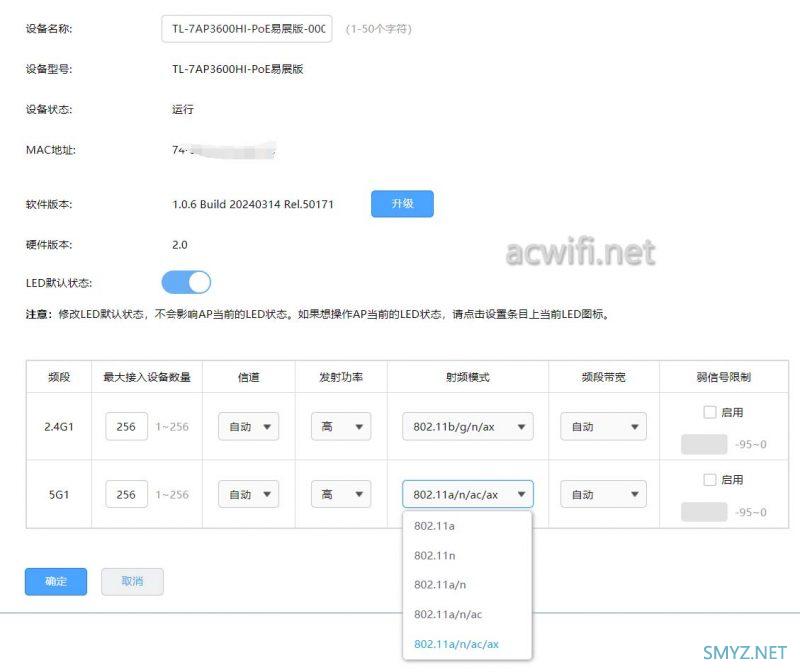Select 802.11n from the mode list
Screen dimensions: 800x672
coord(434,556)
